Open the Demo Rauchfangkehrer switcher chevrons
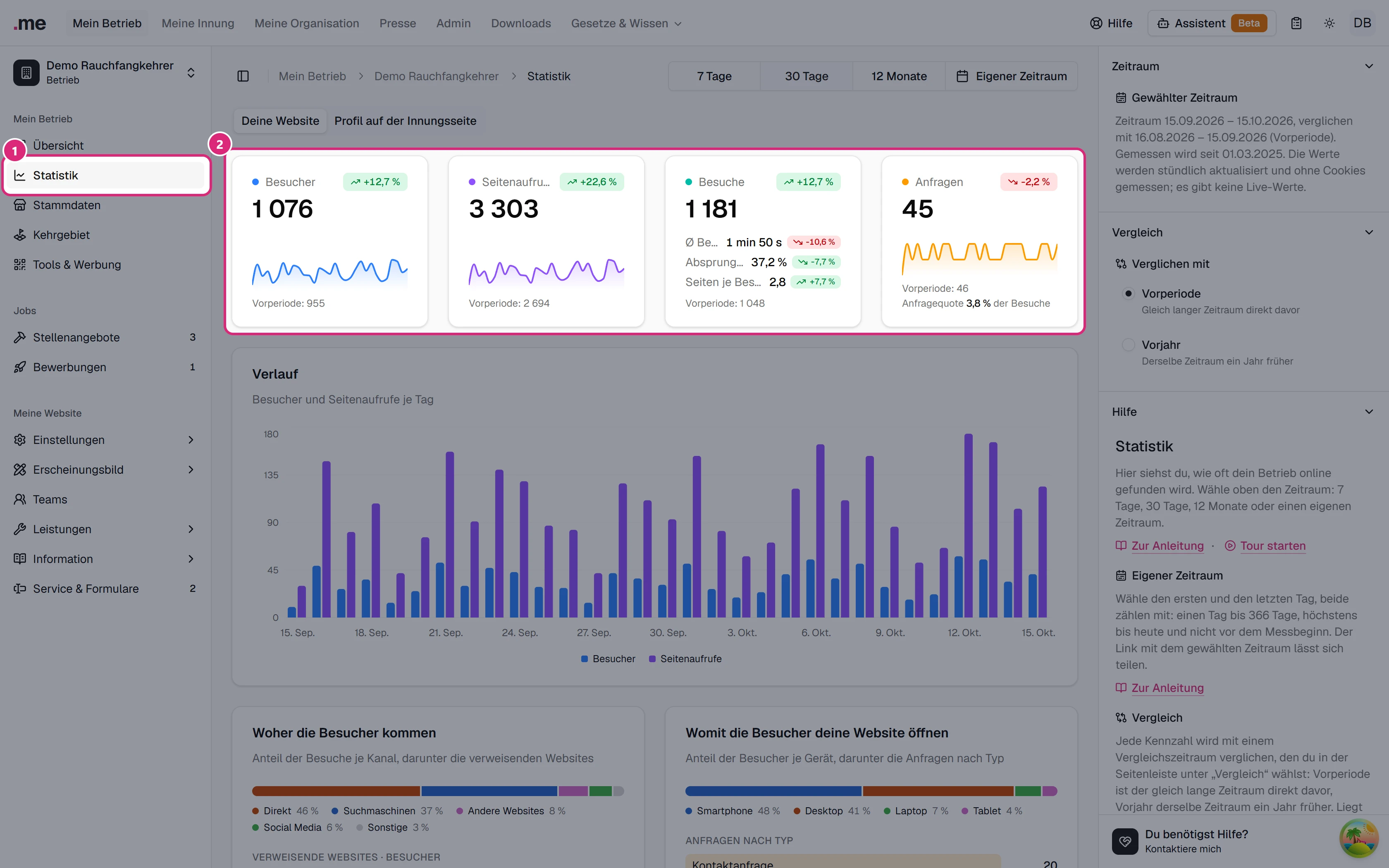 coord(191,73)
